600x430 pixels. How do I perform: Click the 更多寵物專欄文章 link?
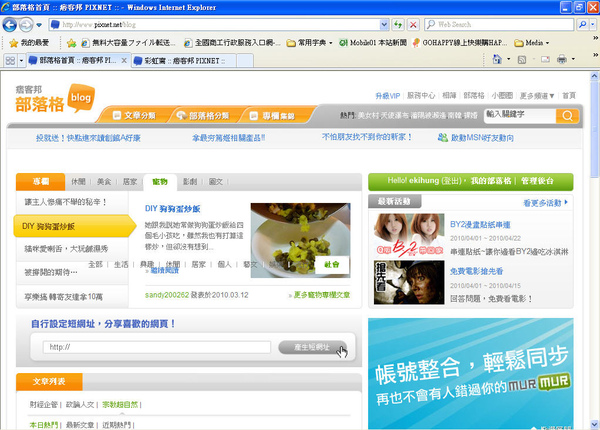[x=321, y=295]
